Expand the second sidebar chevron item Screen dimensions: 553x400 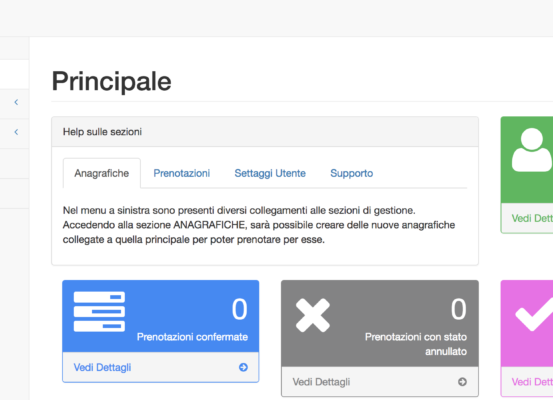click(x=16, y=132)
